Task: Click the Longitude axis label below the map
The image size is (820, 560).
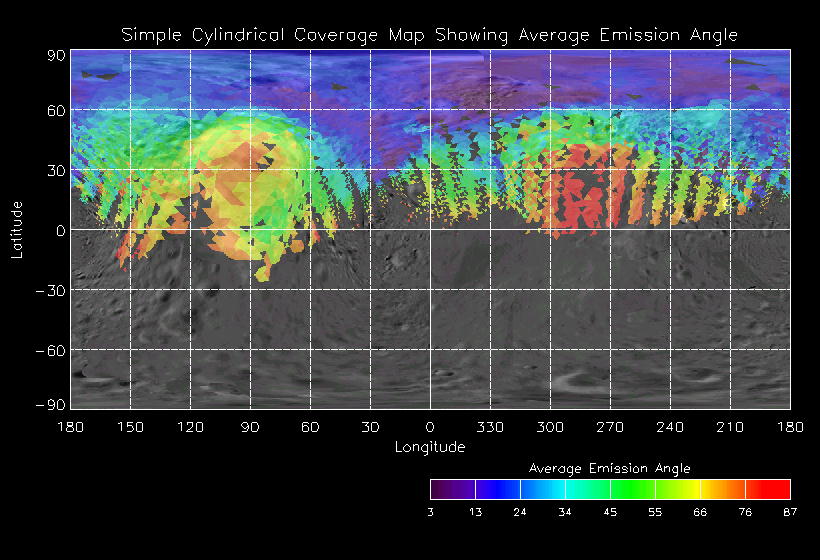Action: 429,447
